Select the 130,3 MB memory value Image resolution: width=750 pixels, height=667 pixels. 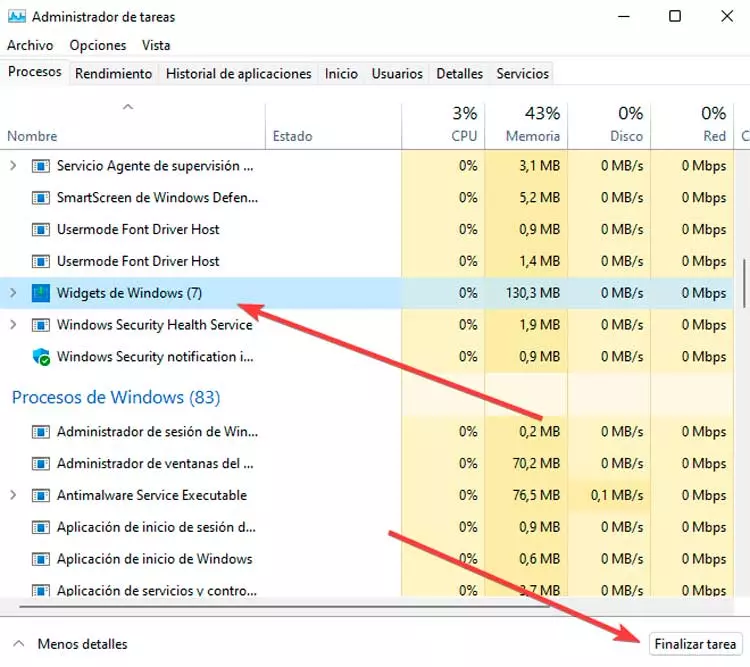(533, 293)
